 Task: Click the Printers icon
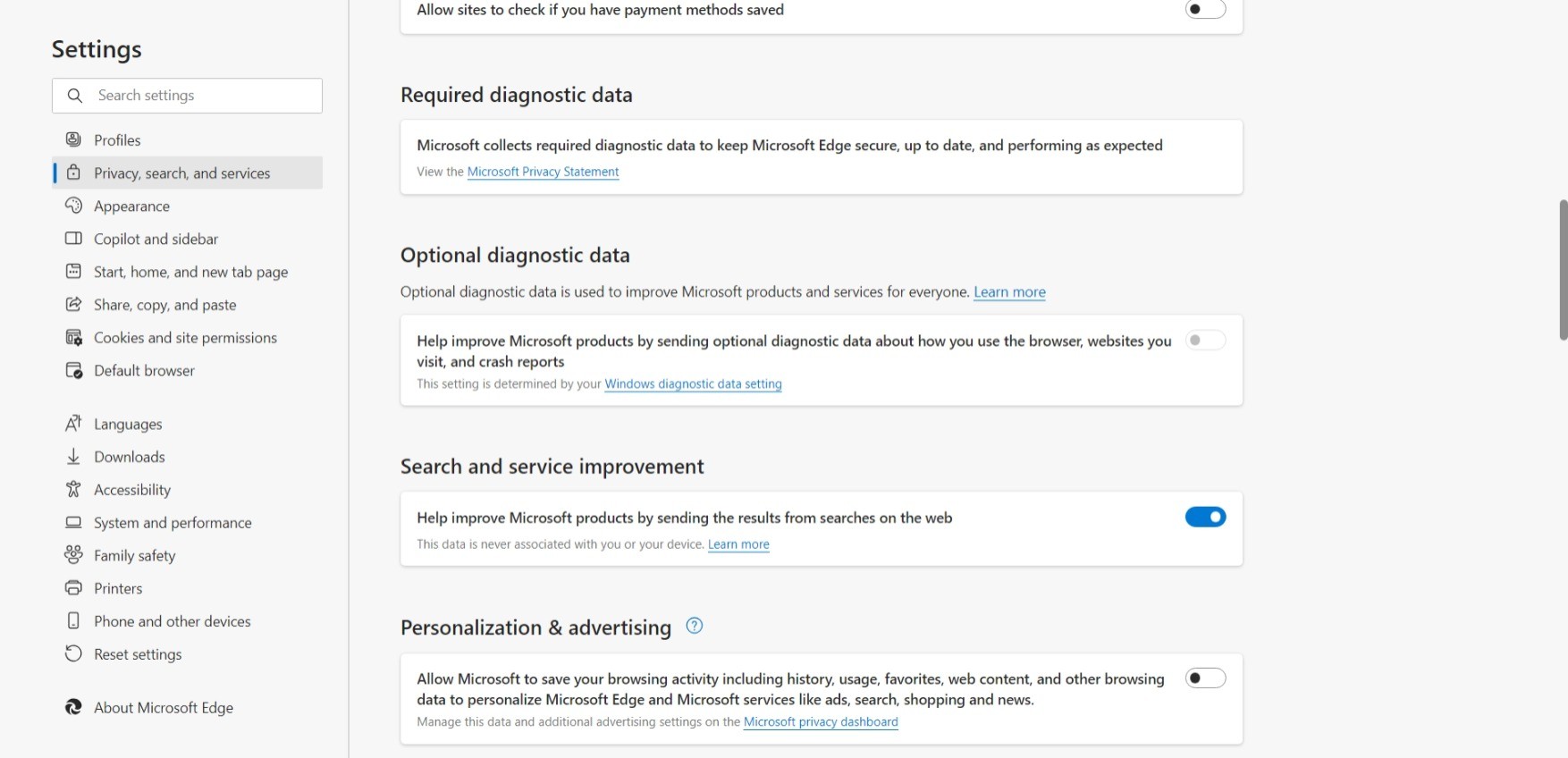coord(73,588)
